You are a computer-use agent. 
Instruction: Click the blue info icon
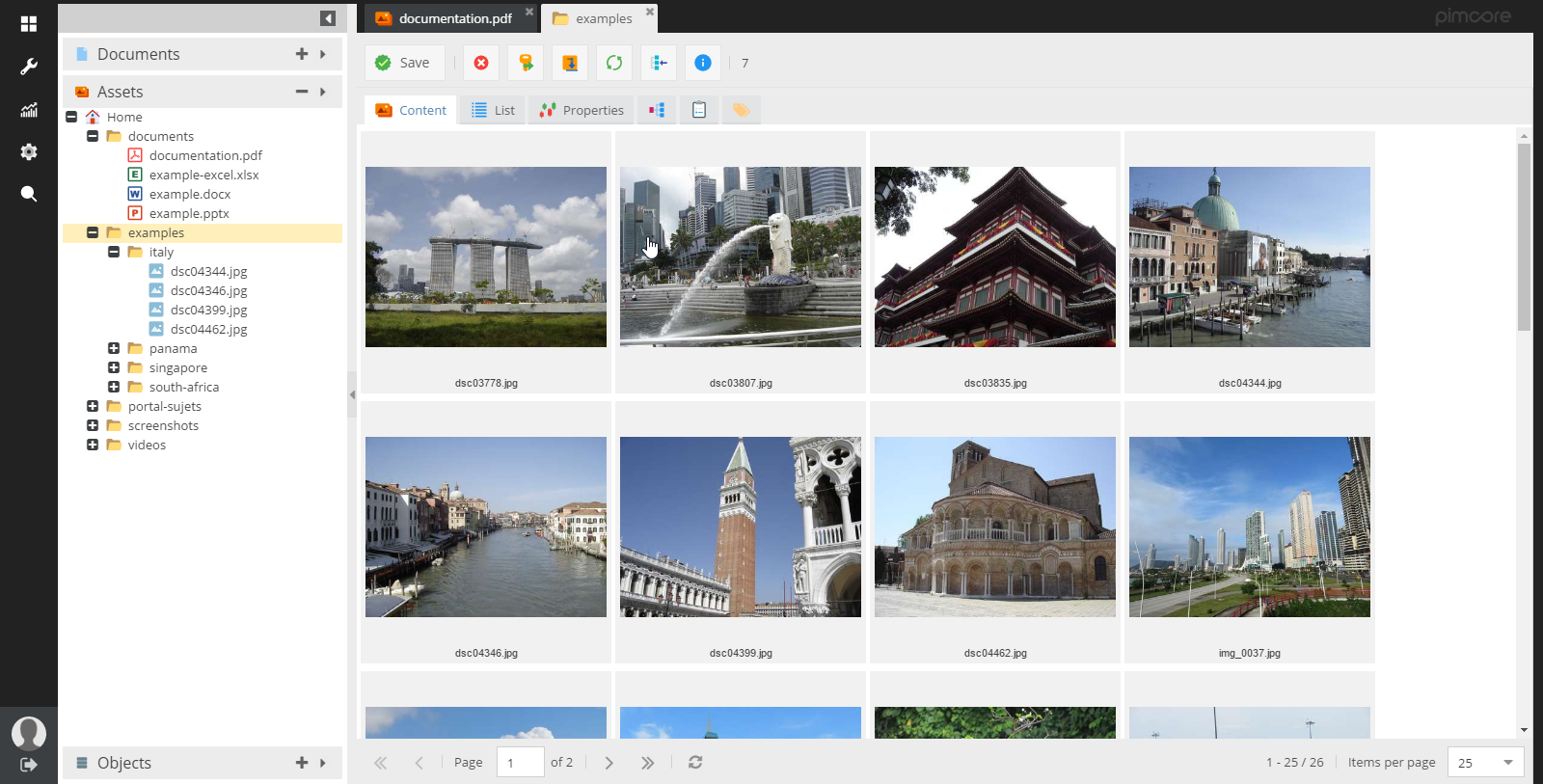point(703,63)
